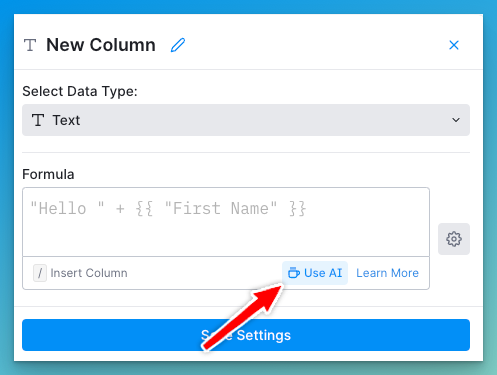This screenshot has width=497, height=375.
Task: Open the Select Data Type dropdown
Action: [x=246, y=120]
